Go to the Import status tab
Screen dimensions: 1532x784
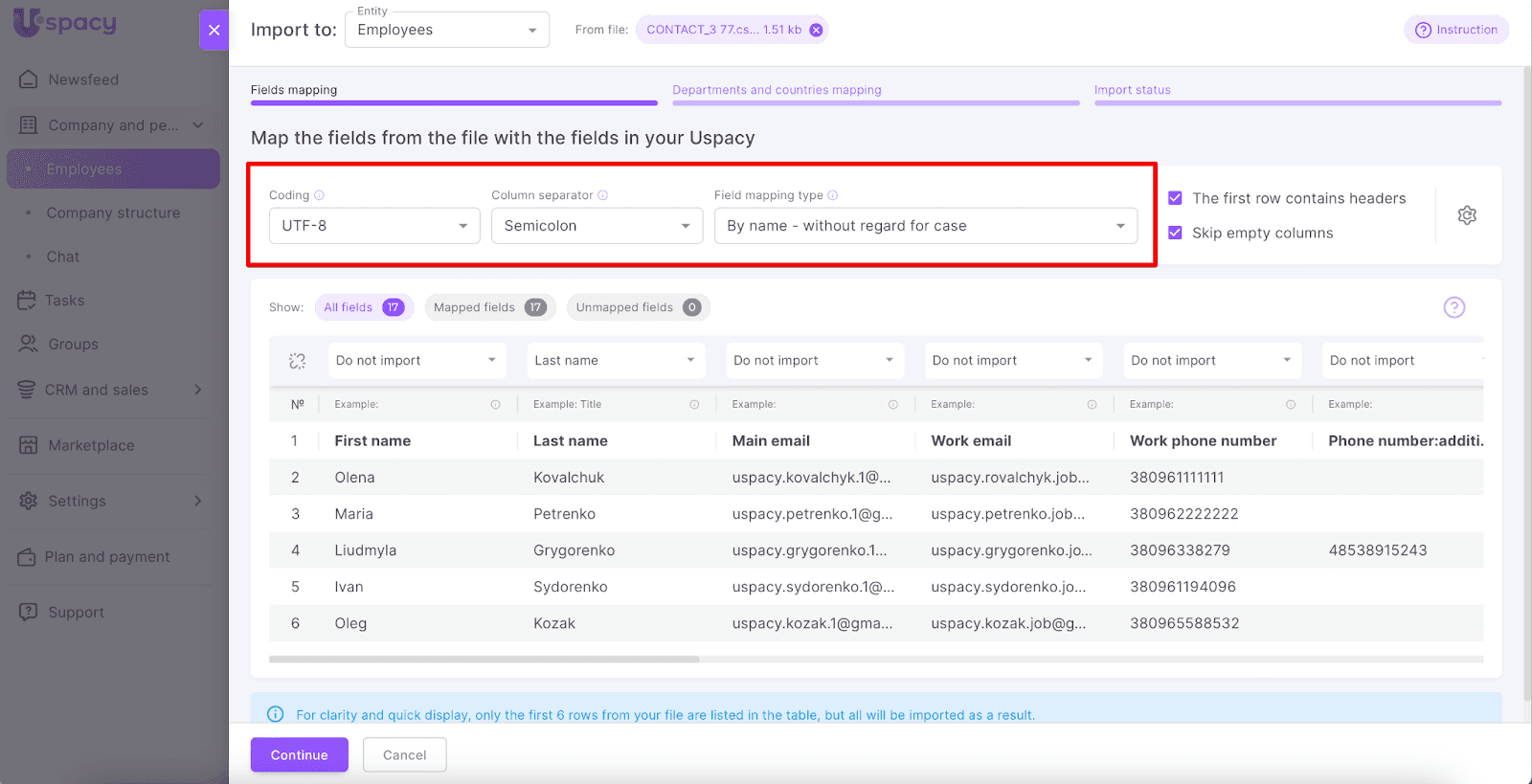[1132, 90]
